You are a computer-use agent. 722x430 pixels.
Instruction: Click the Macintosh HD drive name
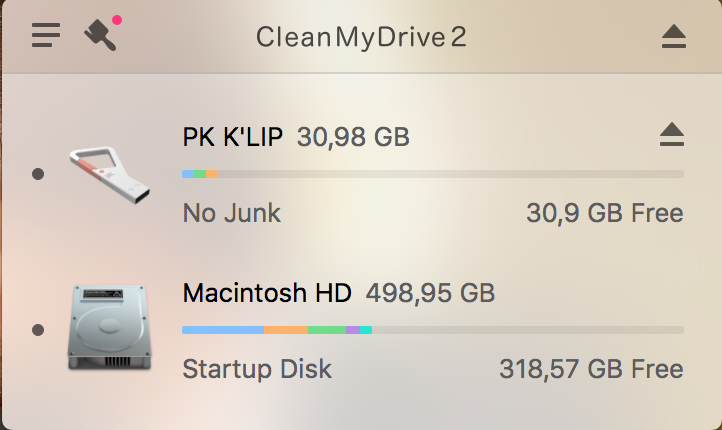pyautogui.click(x=267, y=293)
